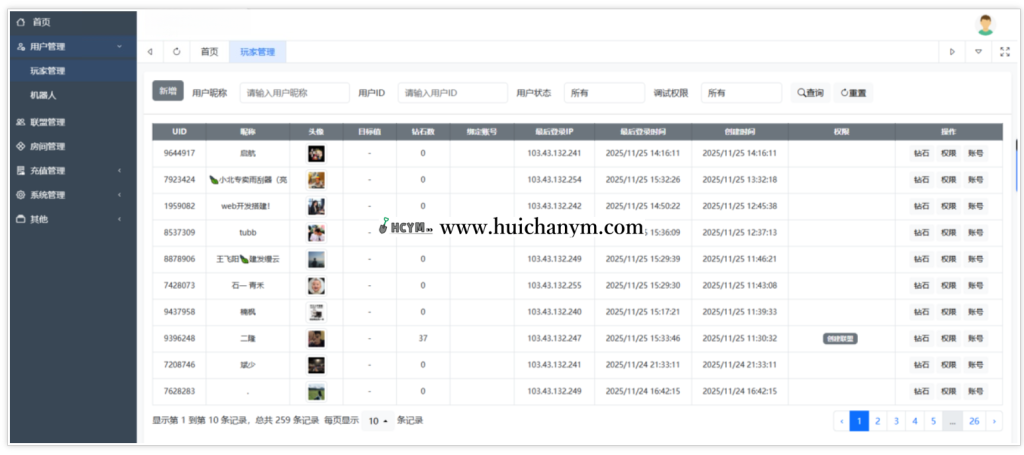Click the user avatar icon in header
This screenshot has height=455, width=1024.
tap(986, 24)
